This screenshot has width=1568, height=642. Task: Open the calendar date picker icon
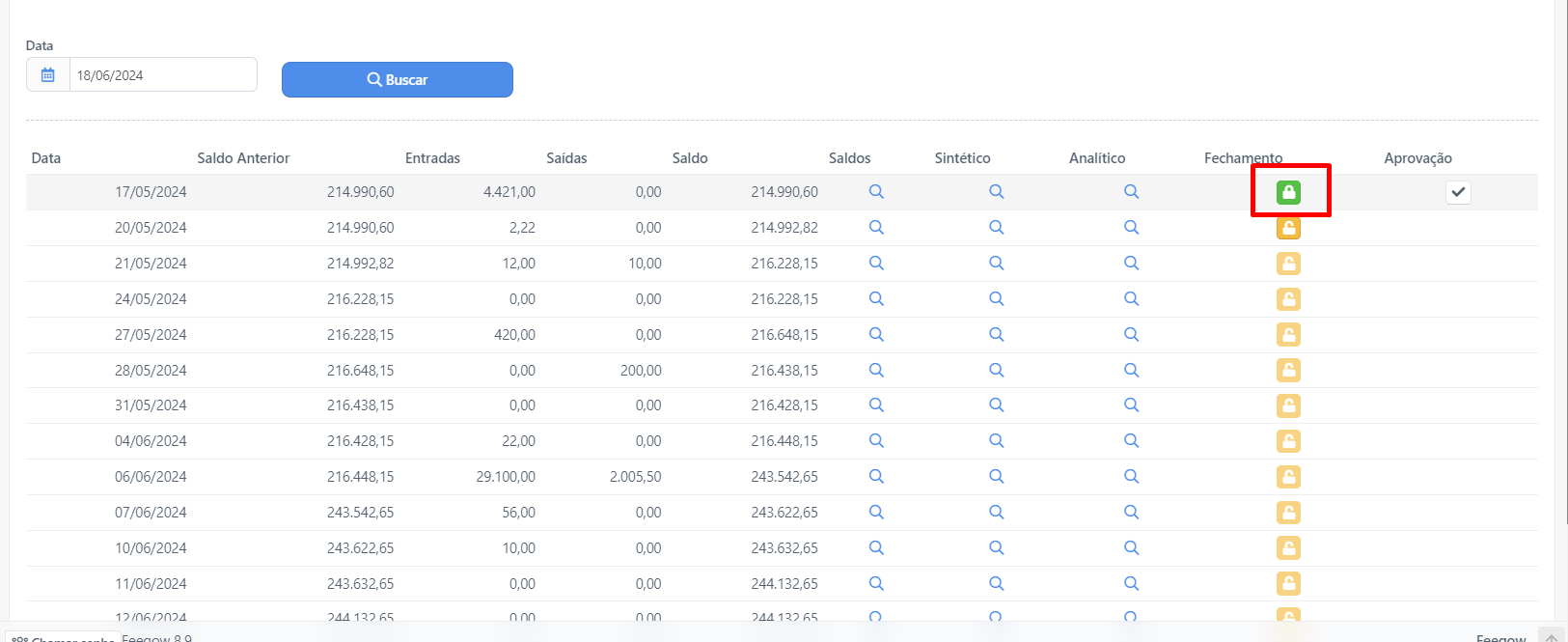[48, 74]
